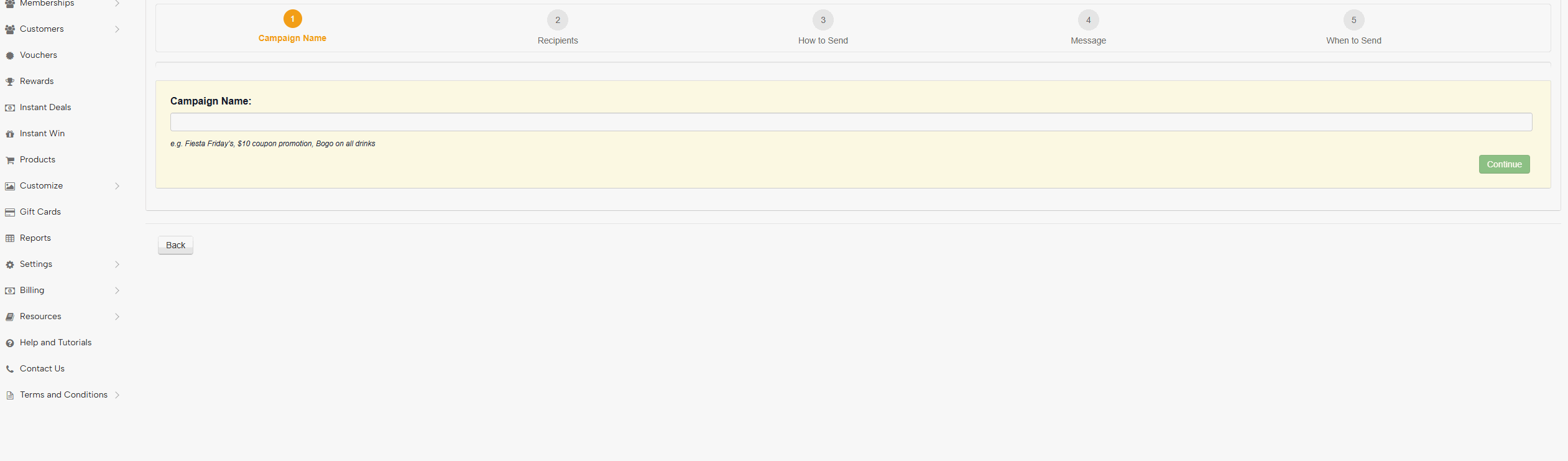Go to step 5 When to Send circle

(x=1354, y=20)
